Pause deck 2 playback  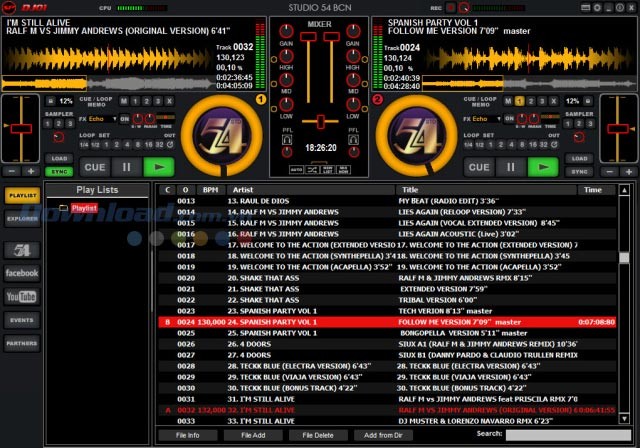click(511, 167)
